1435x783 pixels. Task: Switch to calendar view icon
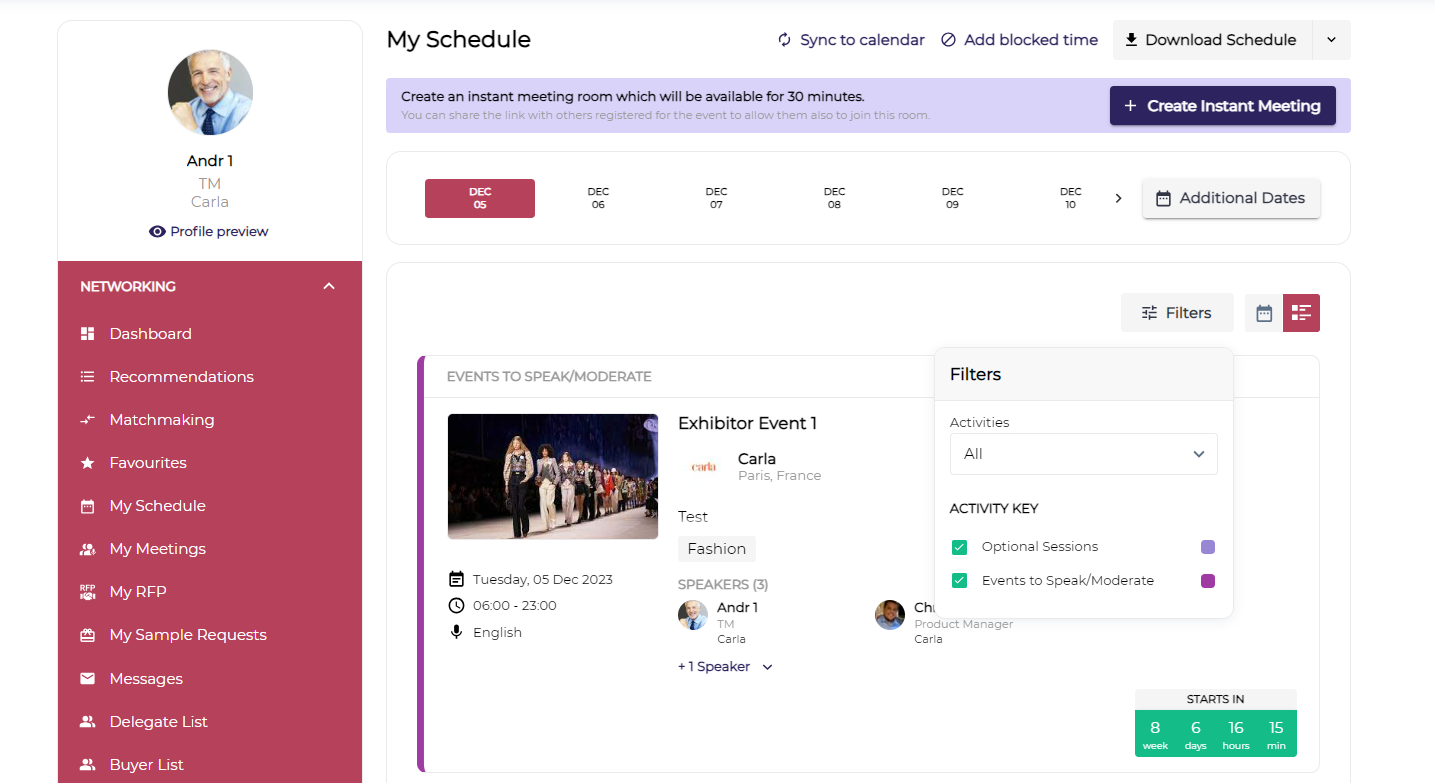[1264, 313]
